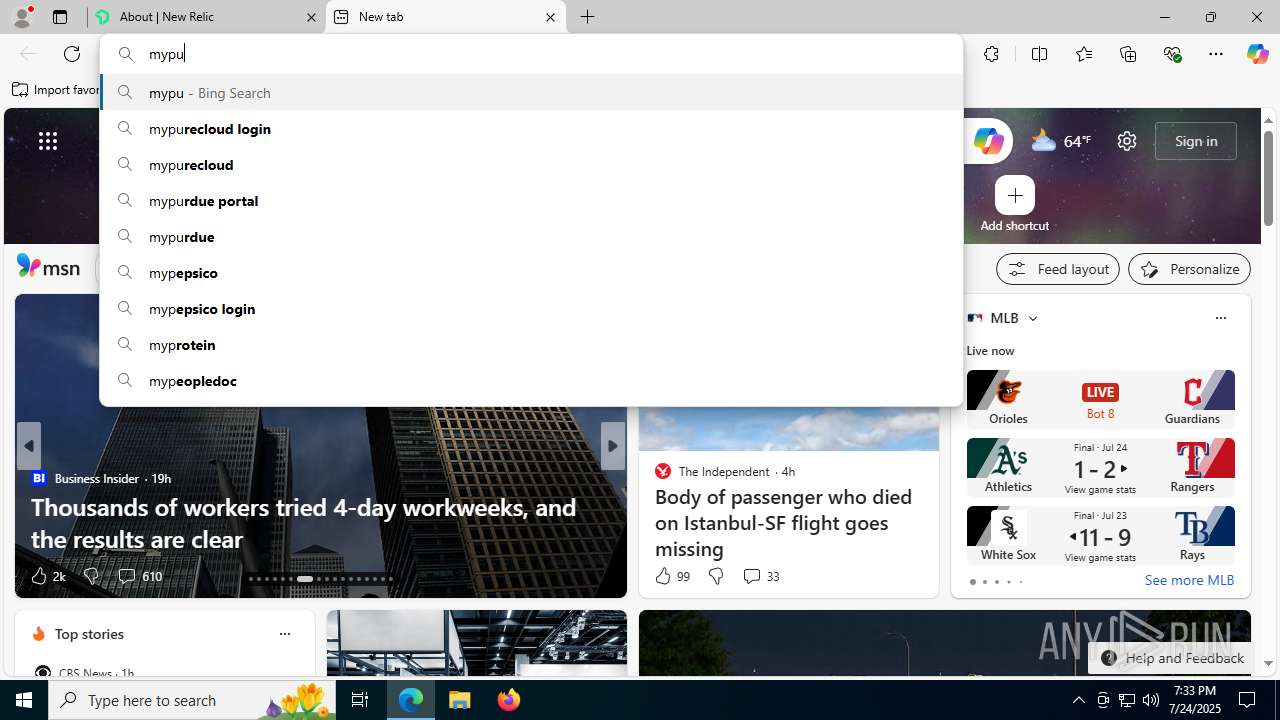Close the About | New Relic tab
Image resolution: width=1280 pixels, height=720 pixels.
tap(311, 17)
